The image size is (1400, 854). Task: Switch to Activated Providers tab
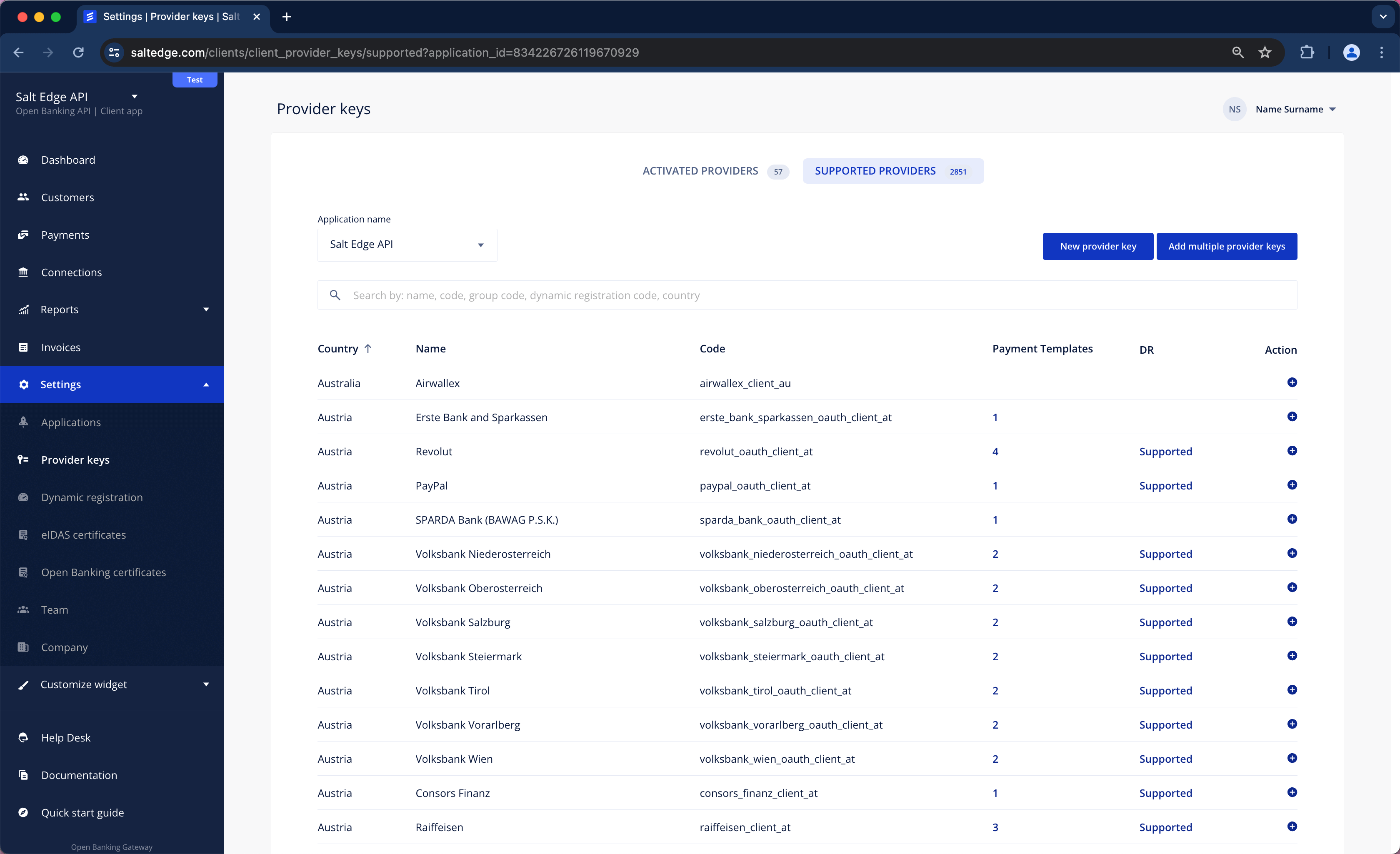click(x=700, y=170)
